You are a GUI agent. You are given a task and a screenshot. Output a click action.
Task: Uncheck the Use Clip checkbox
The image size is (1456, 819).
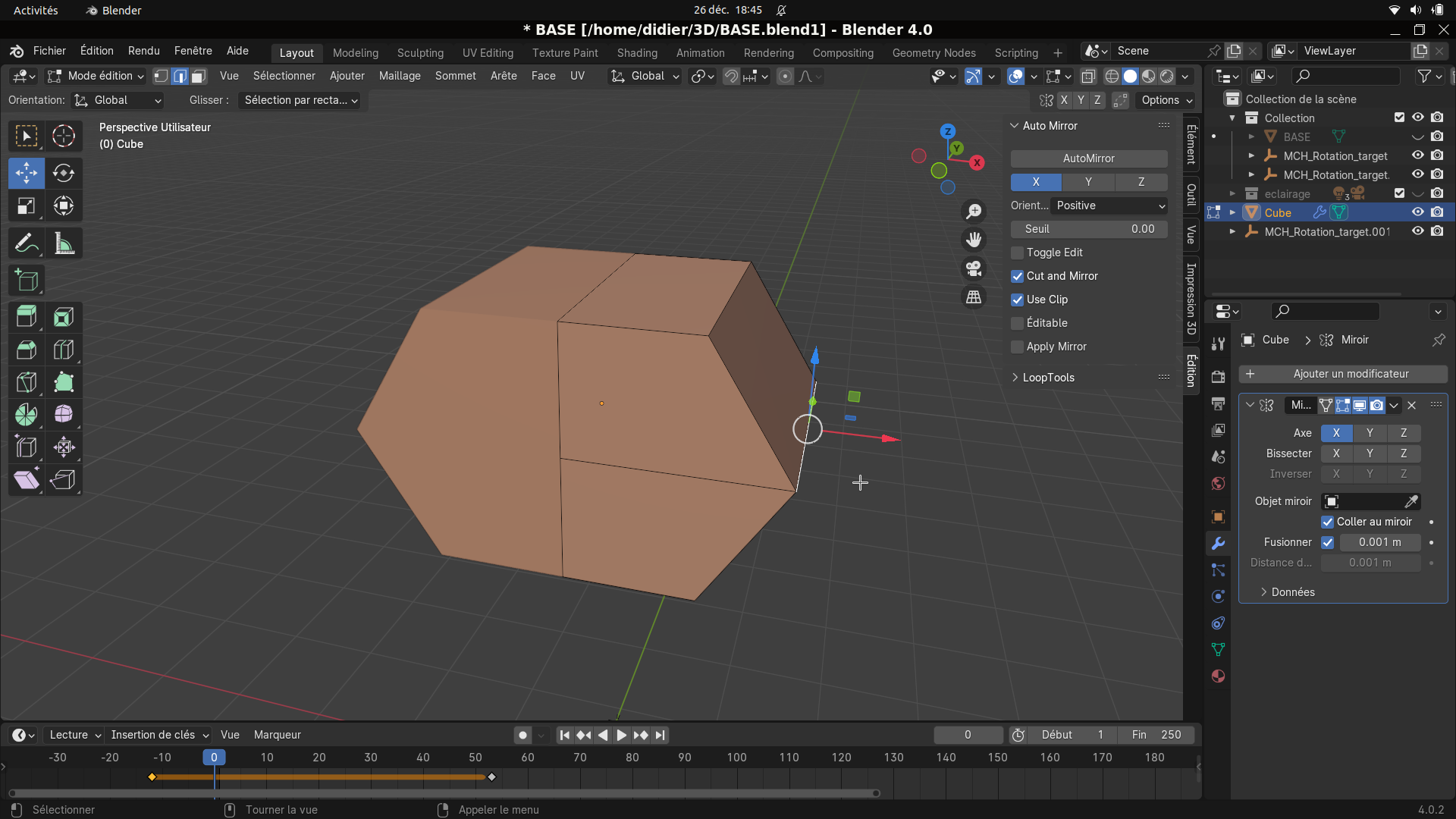1018,300
